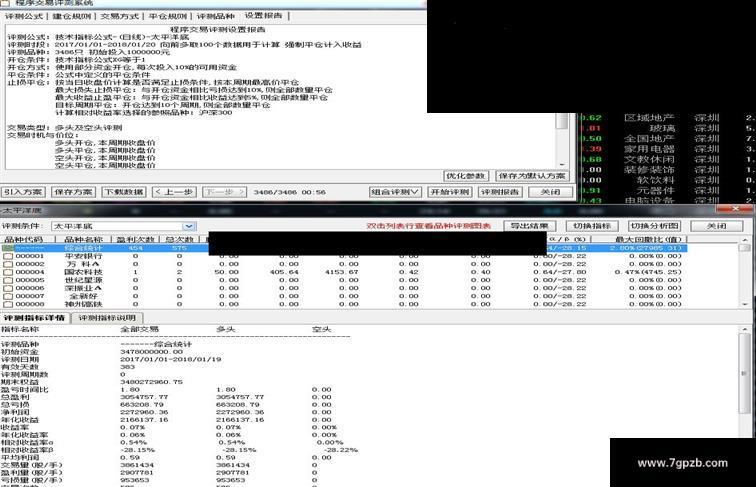Open the 评测公式 tab

tap(24, 16)
